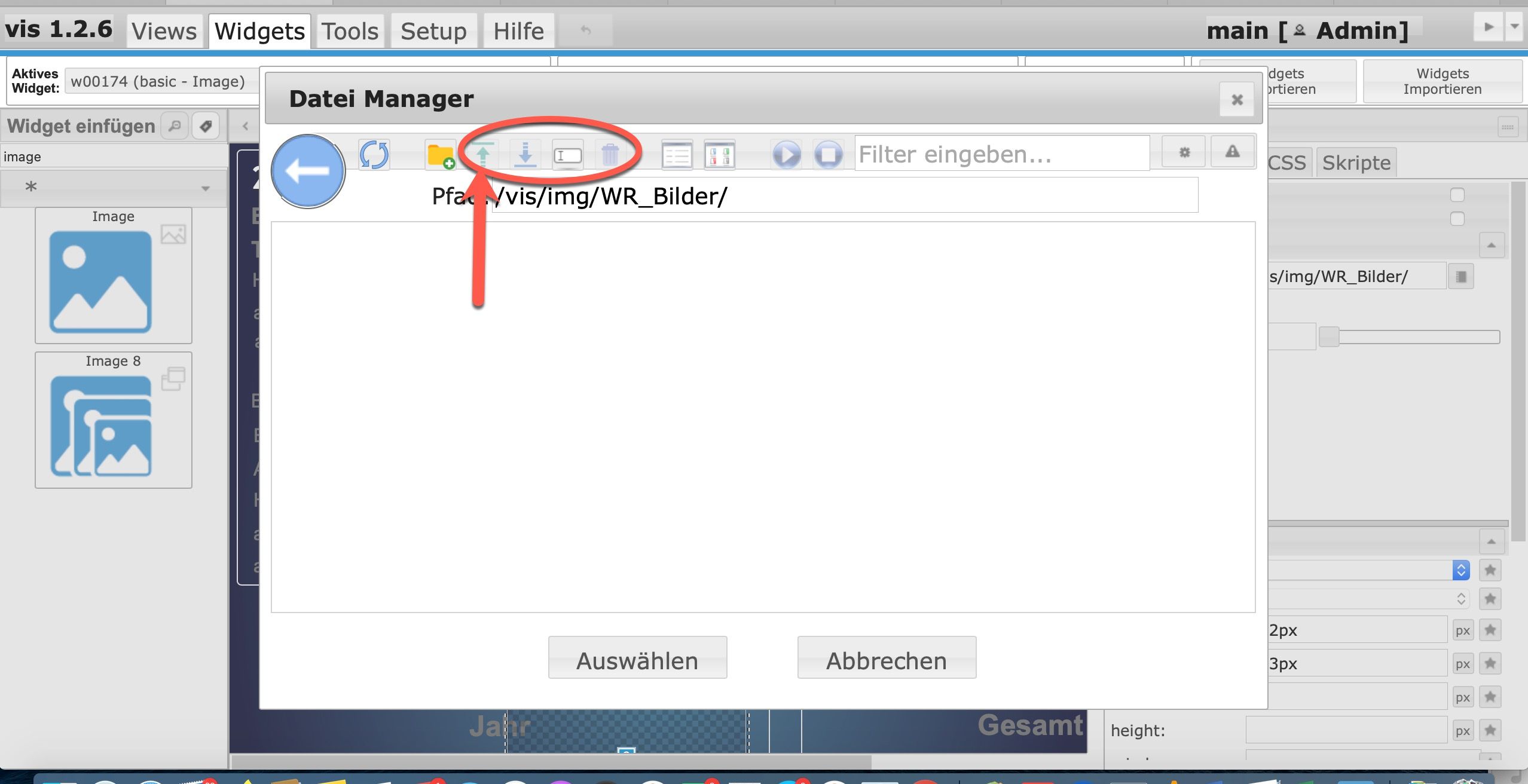This screenshot has width=1528, height=784.
Task: Switch to tile view icon
Action: (x=720, y=155)
